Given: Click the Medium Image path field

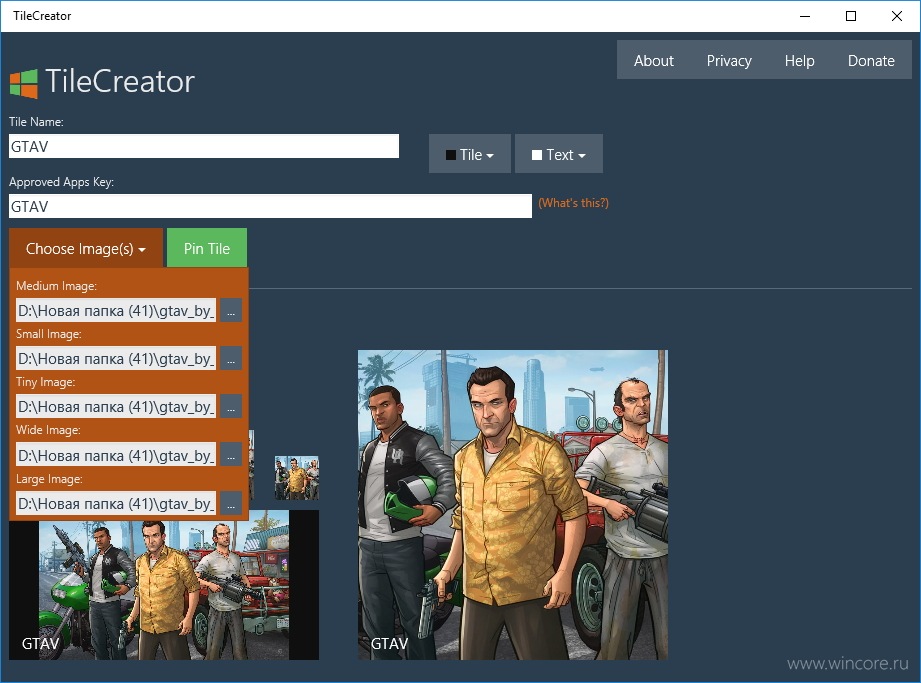Looking at the screenshot, I should click(116, 311).
